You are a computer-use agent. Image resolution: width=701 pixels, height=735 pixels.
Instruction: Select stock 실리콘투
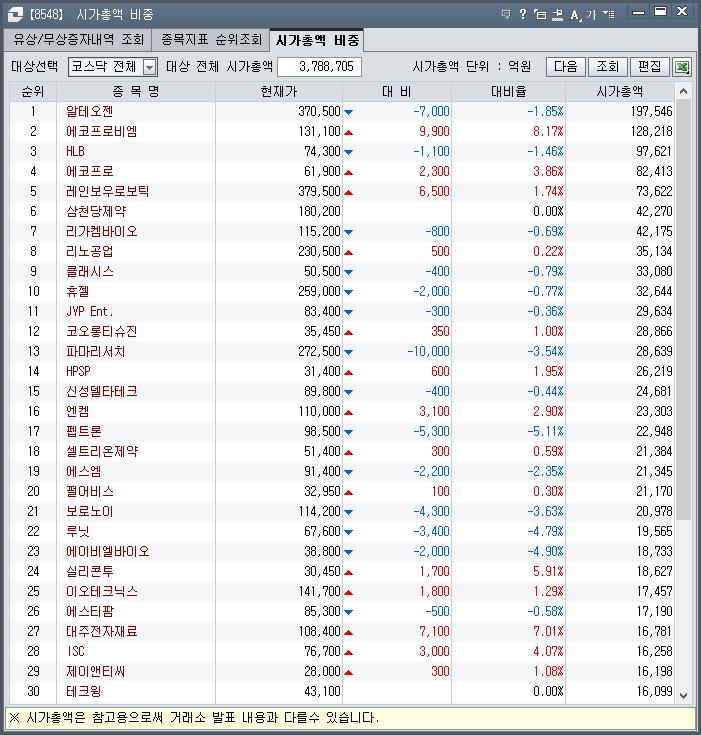90,571
